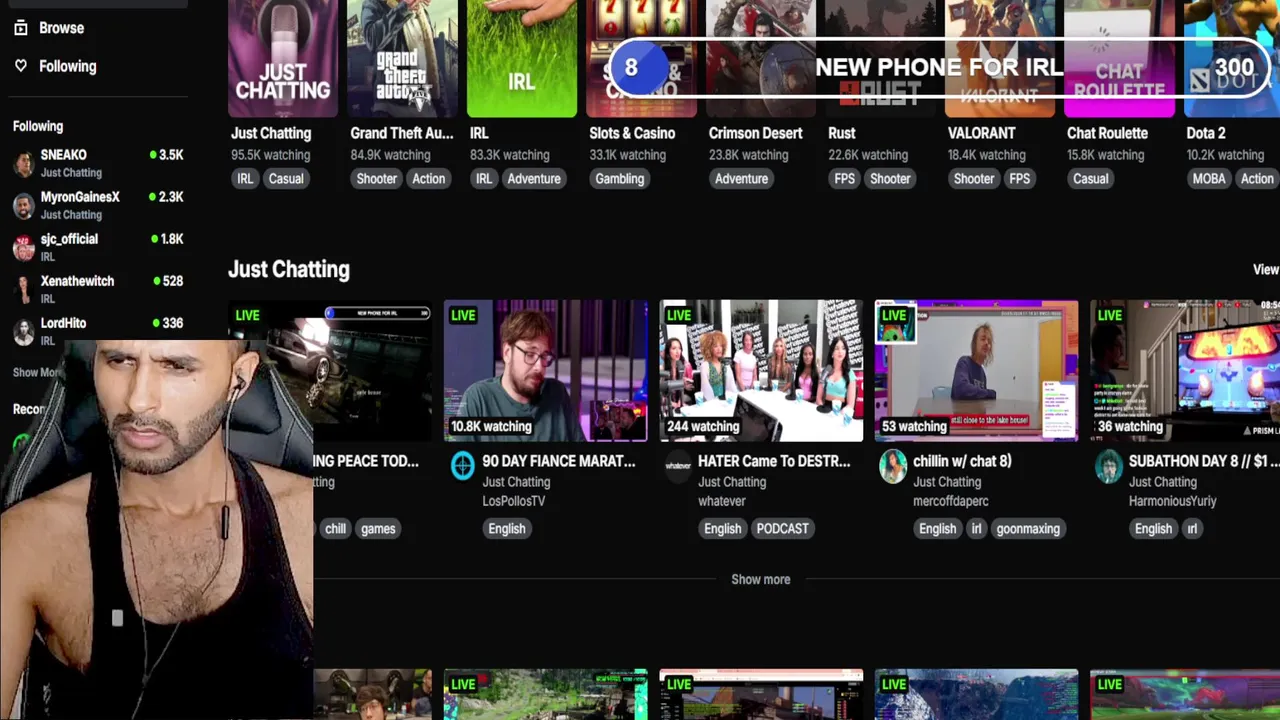The height and width of the screenshot is (720, 1280).
Task: Select the MOBA tag under Dota 2
Action: [1209, 179]
